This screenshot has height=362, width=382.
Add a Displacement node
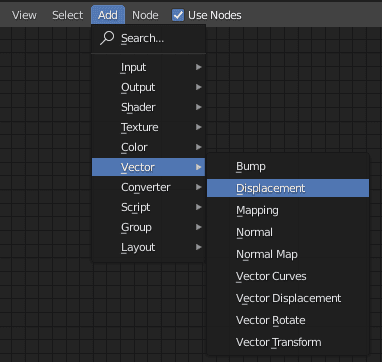pyautogui.click(x=288, y=188)
